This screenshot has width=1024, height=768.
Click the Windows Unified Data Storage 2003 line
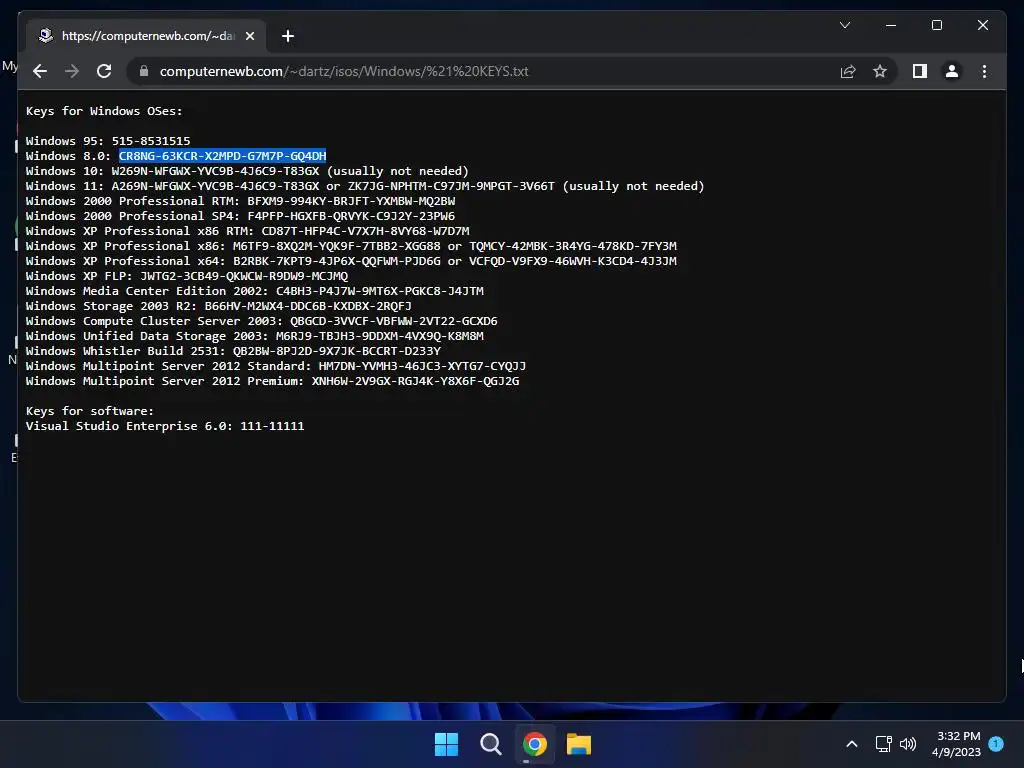[x=255, y=336]
